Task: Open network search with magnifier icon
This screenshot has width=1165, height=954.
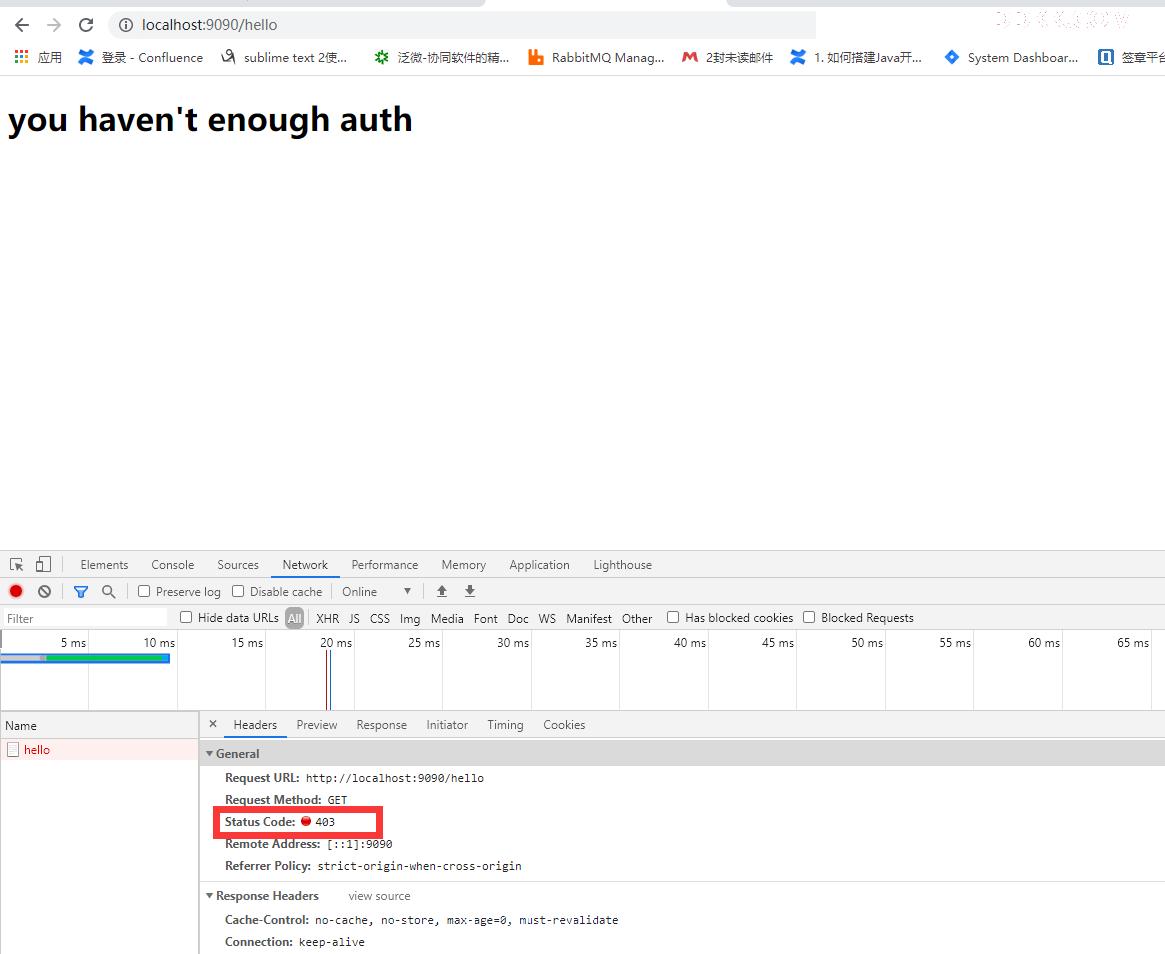Action: tap(108, 591)
